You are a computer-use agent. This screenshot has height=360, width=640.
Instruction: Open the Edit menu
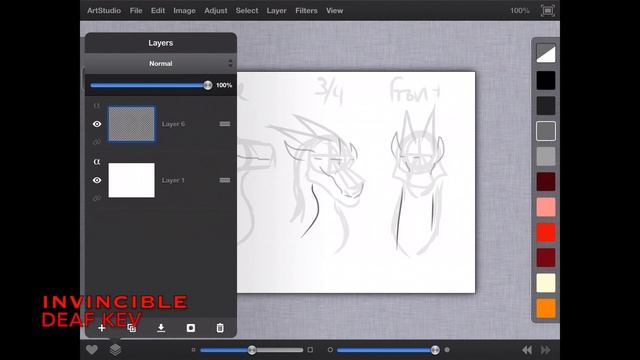[158, 11]
